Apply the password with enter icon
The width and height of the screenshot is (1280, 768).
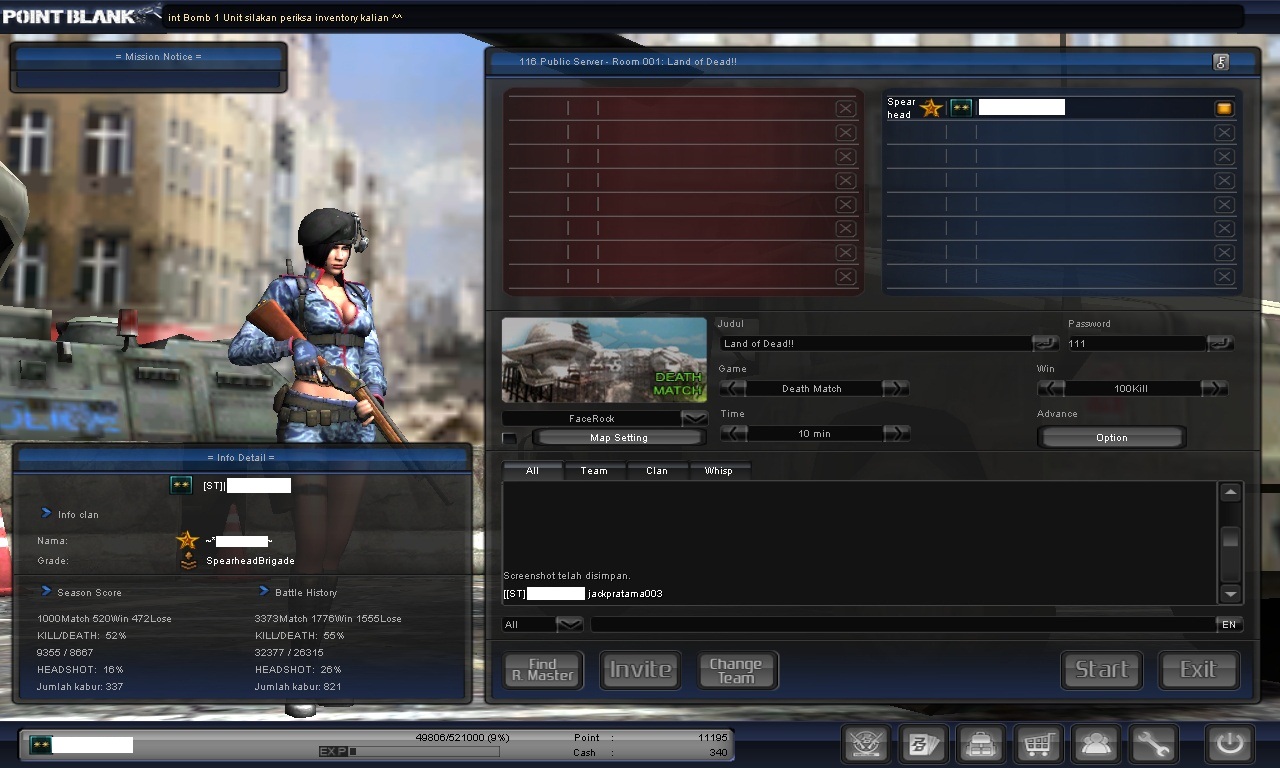(x=1220, y=343)
